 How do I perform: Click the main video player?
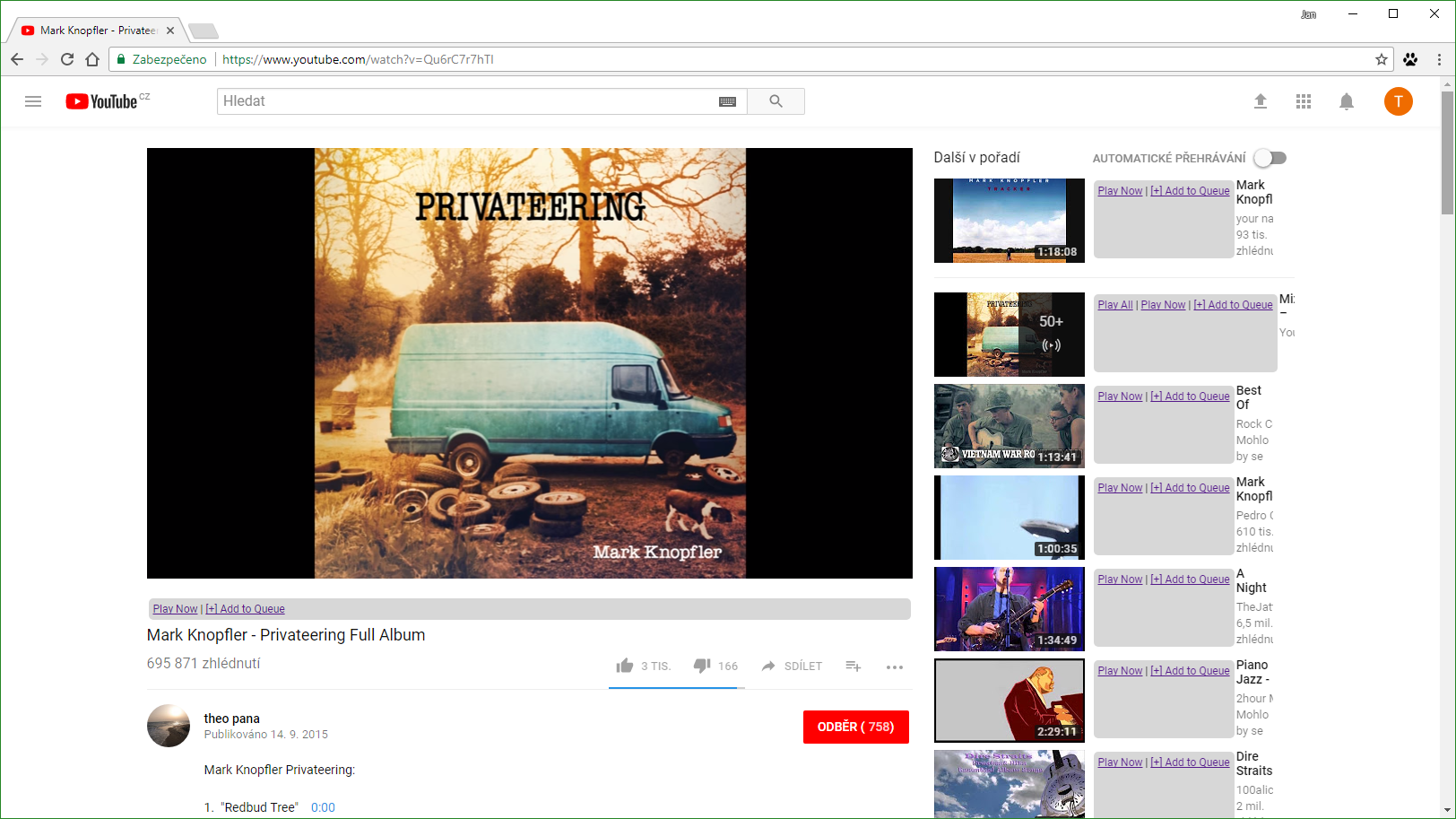point(530,363)
